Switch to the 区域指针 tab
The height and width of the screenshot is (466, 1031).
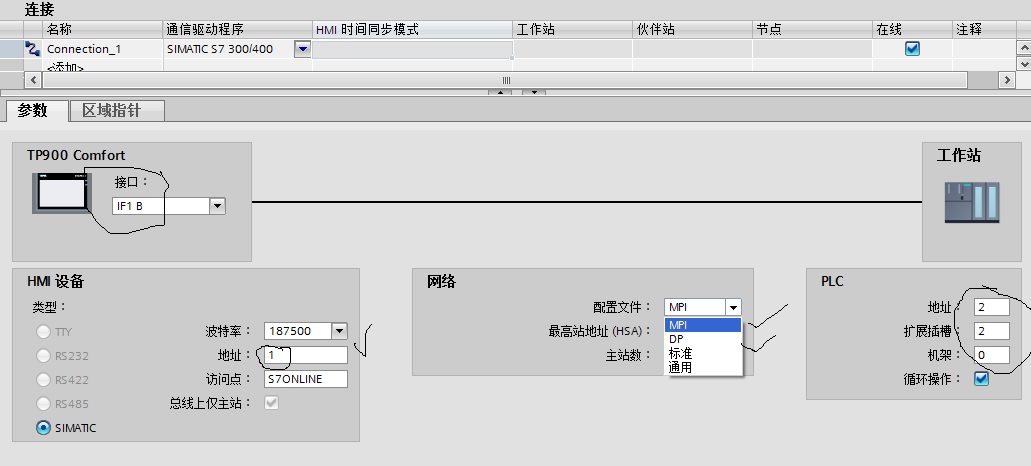coord(116,110)
